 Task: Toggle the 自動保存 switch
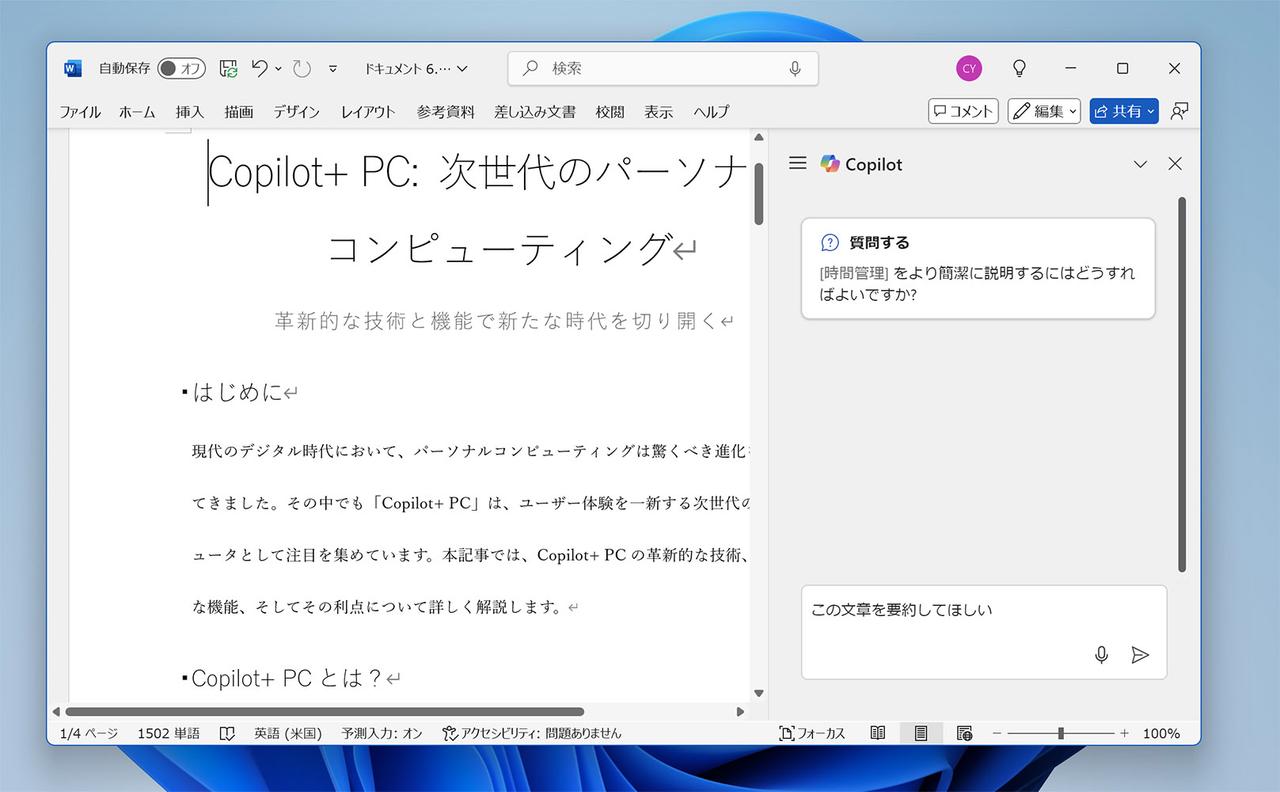(x=181, y=68)
